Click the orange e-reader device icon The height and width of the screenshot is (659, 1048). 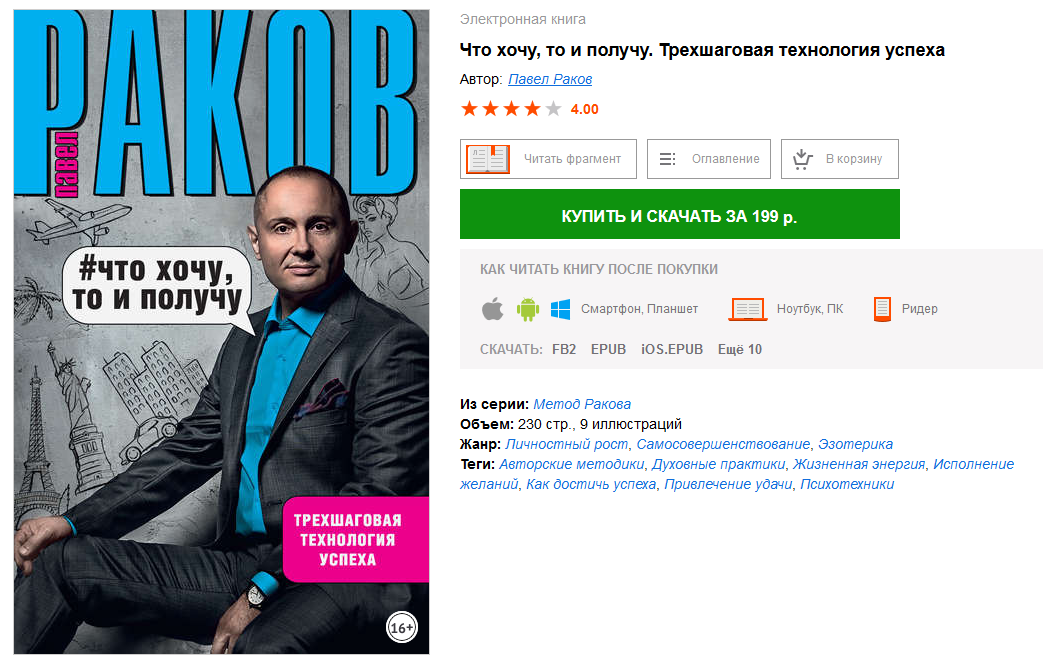[882, 309]
